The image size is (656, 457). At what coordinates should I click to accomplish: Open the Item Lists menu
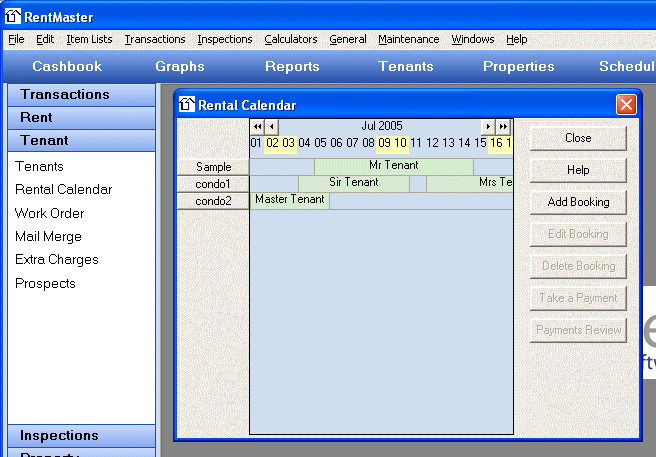[x=89, y=40]
